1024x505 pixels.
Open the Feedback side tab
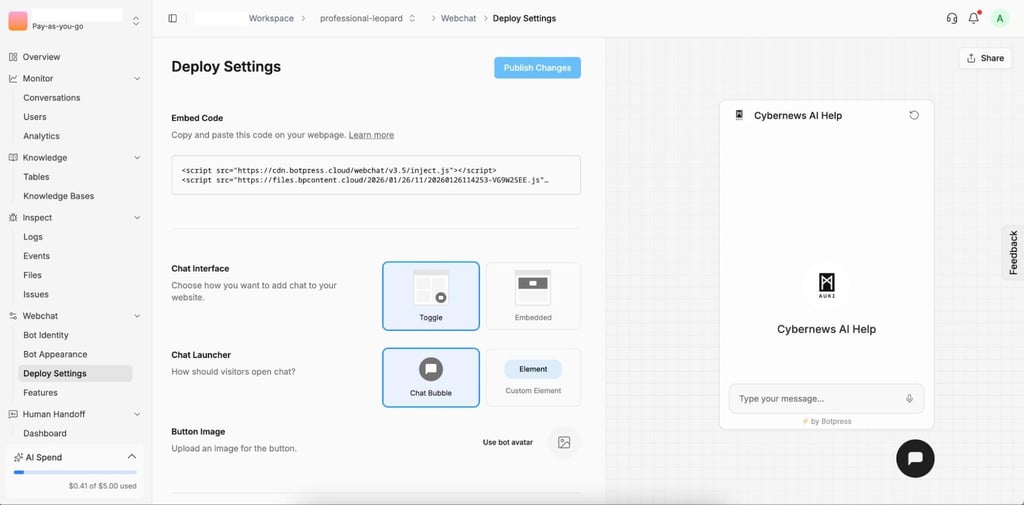(x=1013, y=253)
